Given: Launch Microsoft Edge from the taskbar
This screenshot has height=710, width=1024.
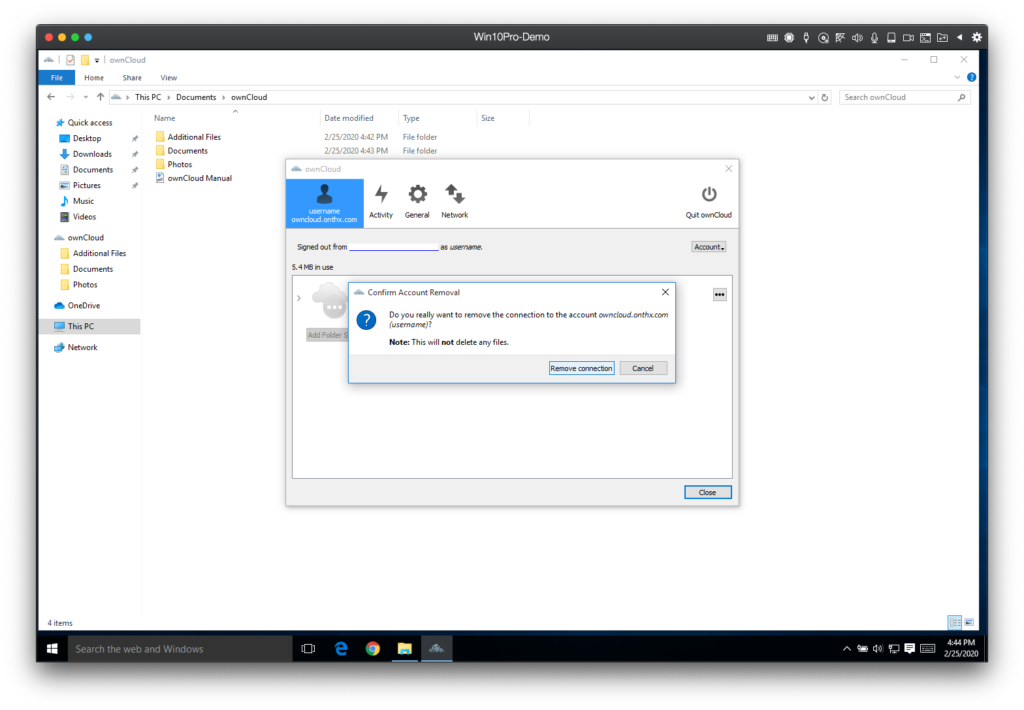Looking at the screenshot, I should click(x=341, y=649).
